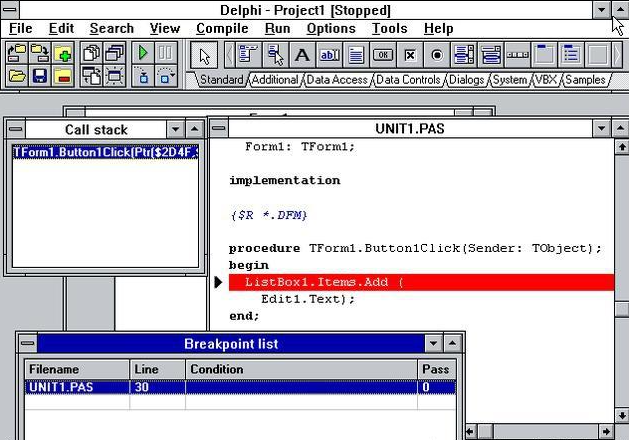Open the Call stack window control menu
This screenshot has width=629, height=440.
click(x=14, y=129)
